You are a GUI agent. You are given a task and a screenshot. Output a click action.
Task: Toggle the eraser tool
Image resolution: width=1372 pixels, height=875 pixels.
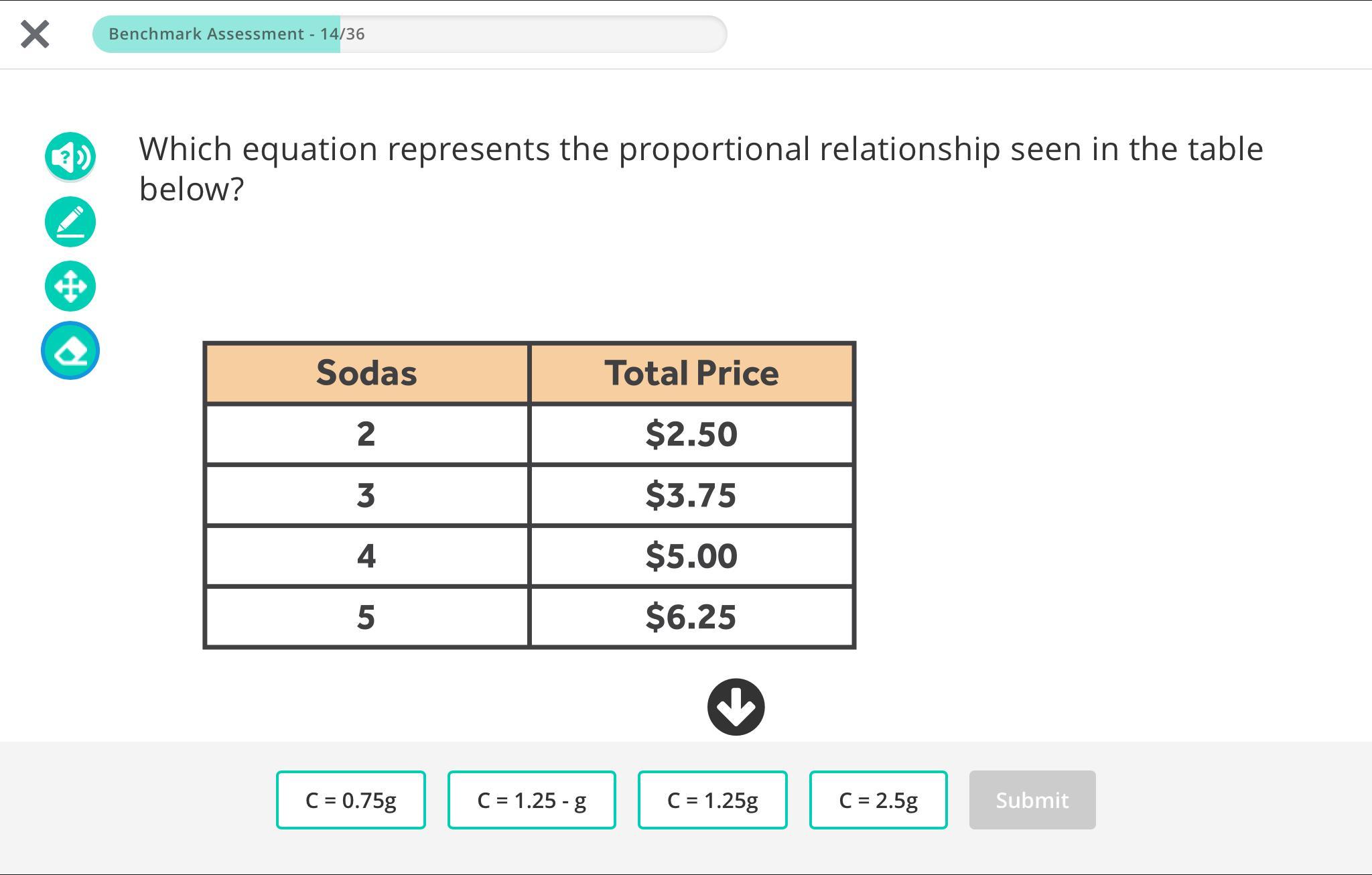click(x=70, y=350)
